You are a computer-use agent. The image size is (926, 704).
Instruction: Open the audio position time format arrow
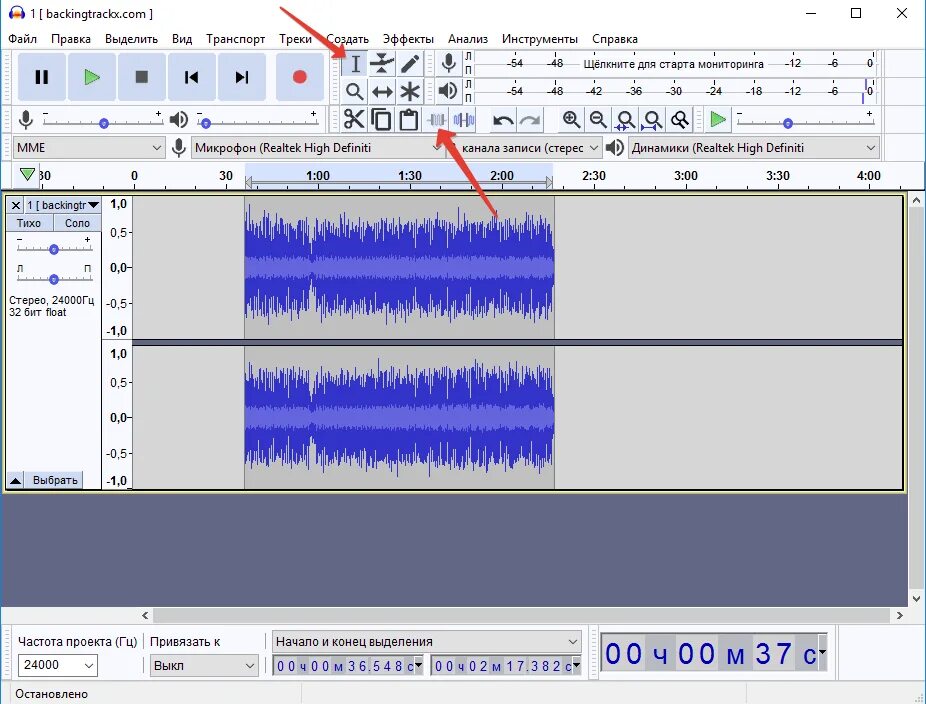[x=822, y=653]
